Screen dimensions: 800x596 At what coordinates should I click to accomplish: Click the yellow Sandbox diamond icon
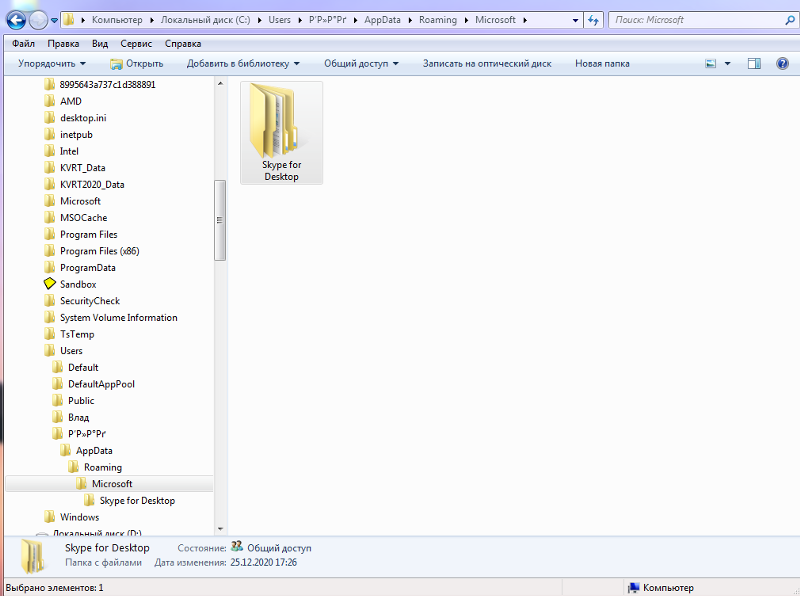(x=49, y=284)
